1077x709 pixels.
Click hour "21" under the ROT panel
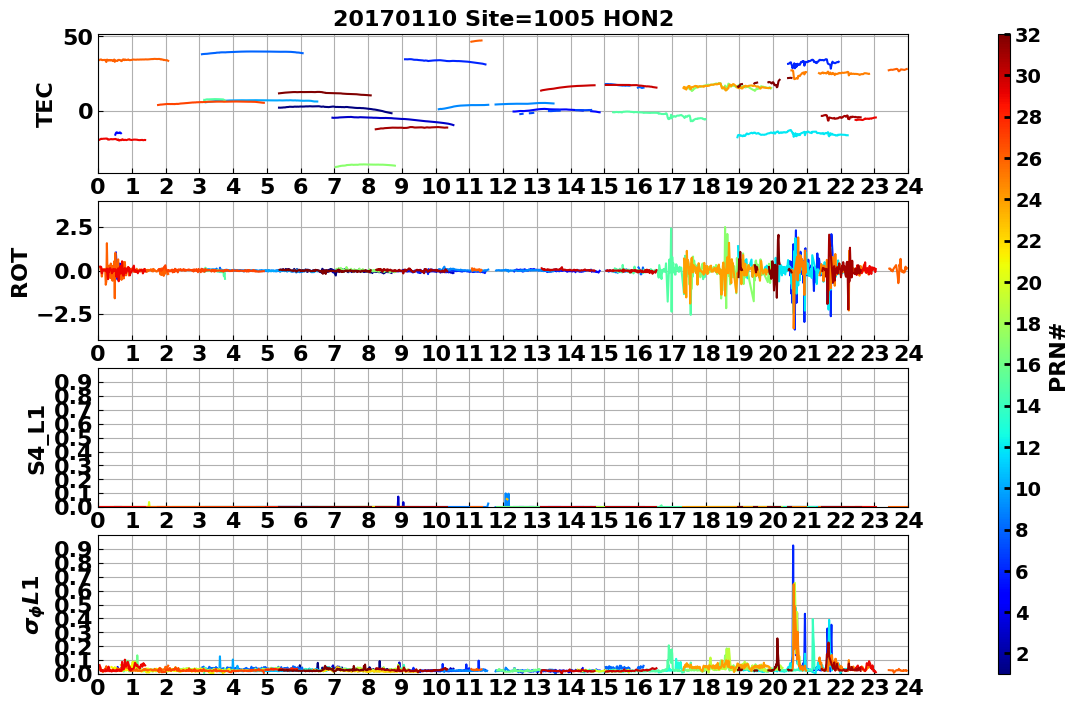click(806, 353)
